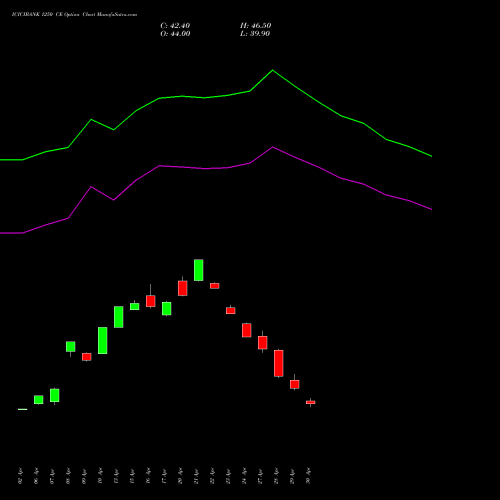Click the small red candle on 22 Apr

[215, 286]
